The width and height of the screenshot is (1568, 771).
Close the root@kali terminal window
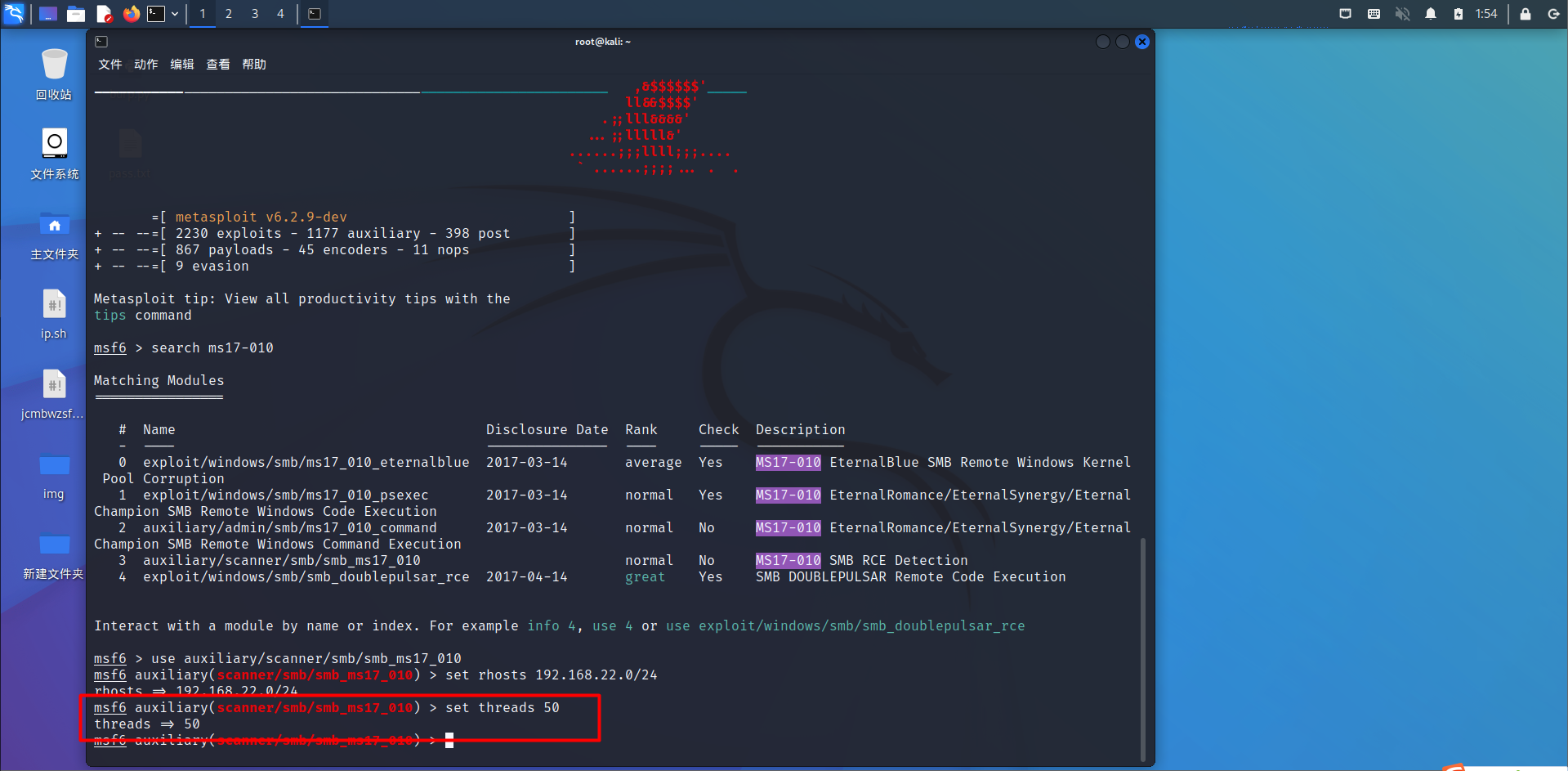pos(1142,42)
